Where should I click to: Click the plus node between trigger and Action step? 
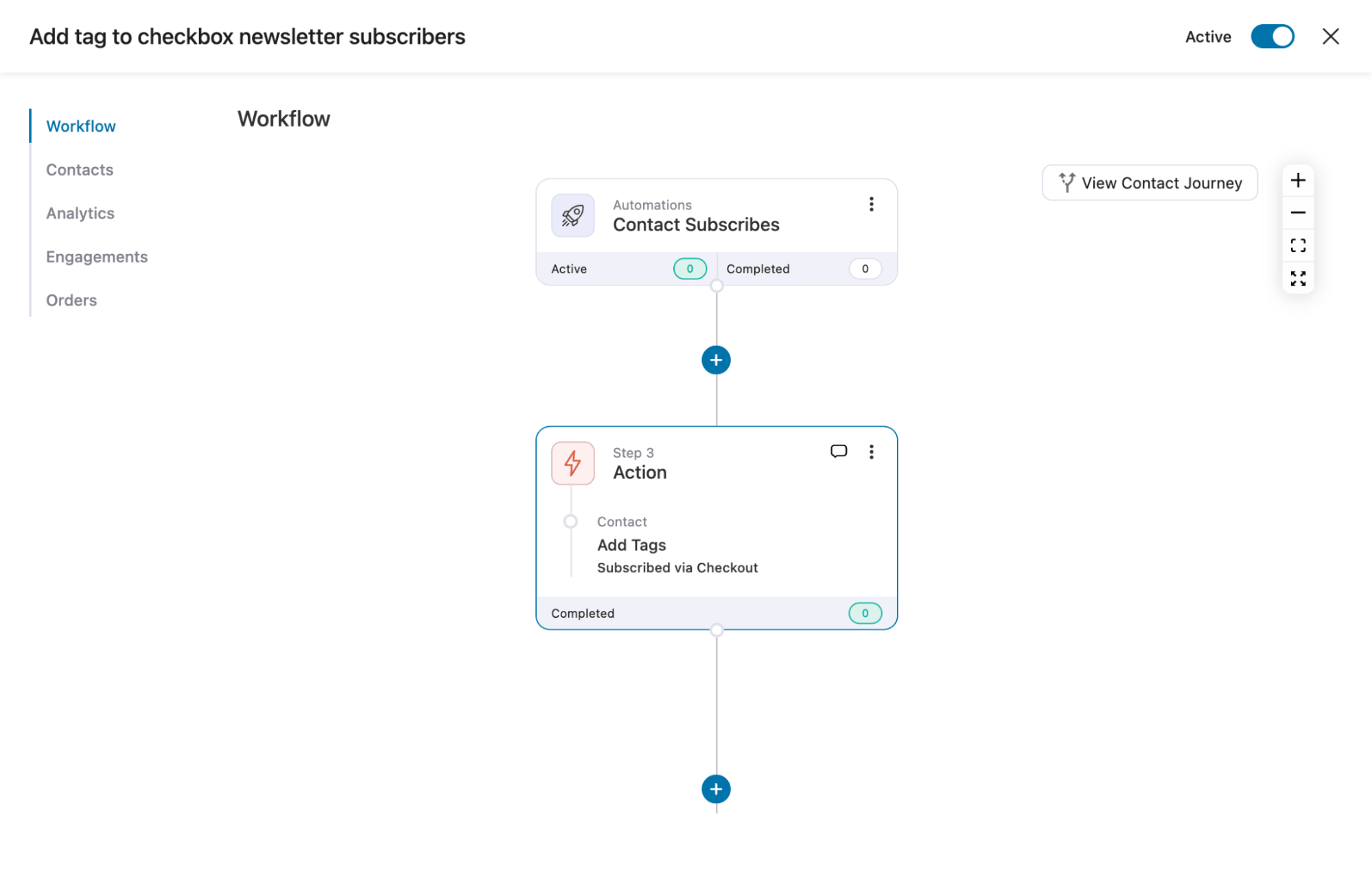click(x=716, y=360)
